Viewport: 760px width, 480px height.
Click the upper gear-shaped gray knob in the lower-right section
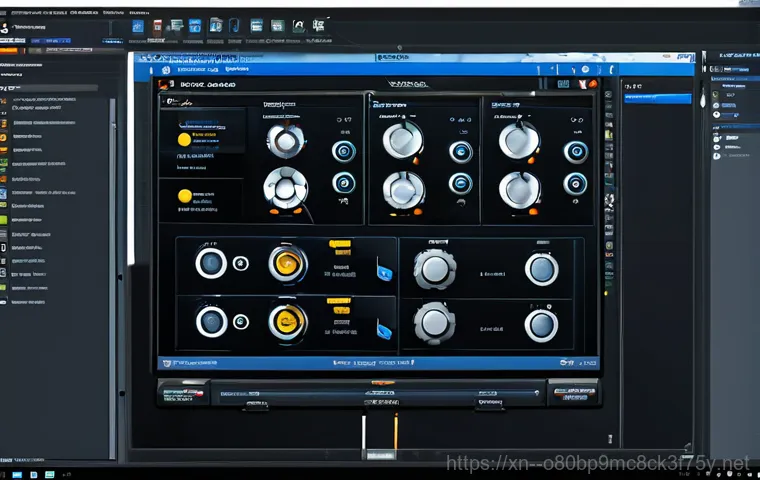(434, 268)
